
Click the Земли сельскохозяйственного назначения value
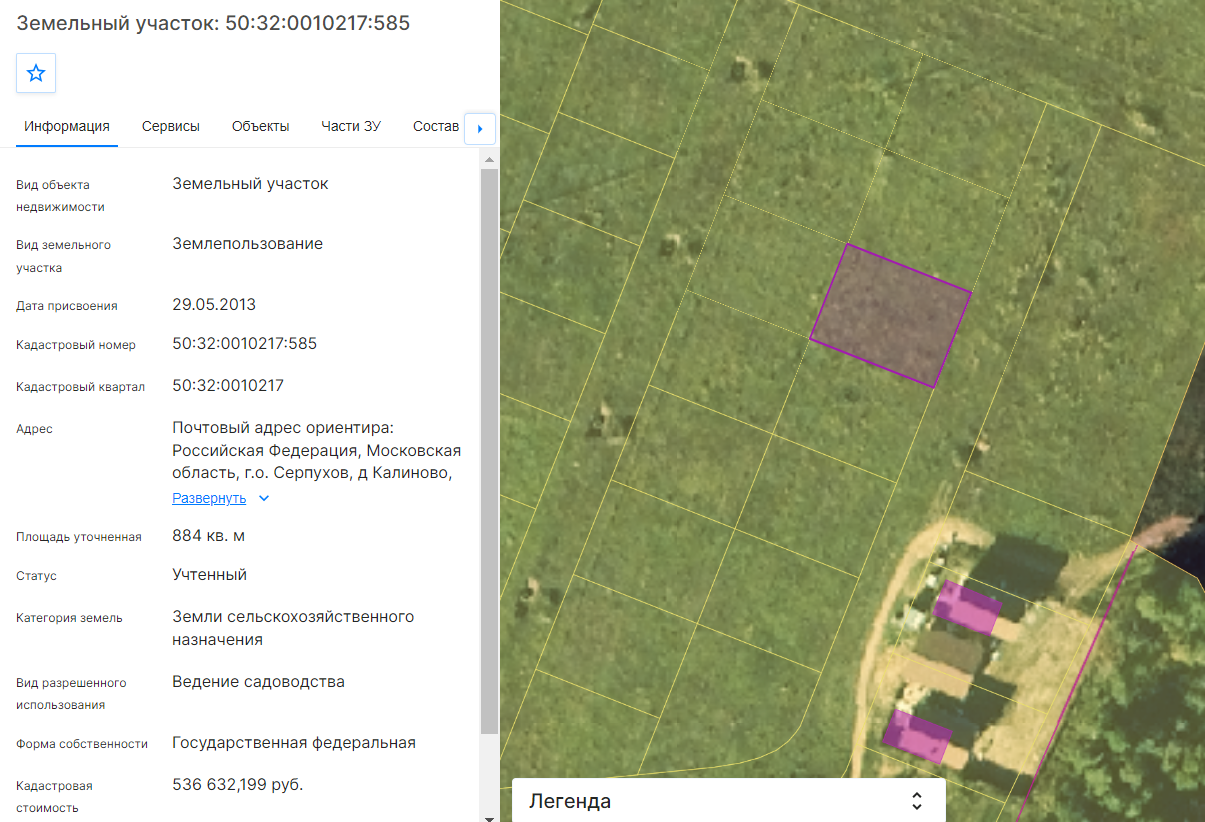click(293, 628)
